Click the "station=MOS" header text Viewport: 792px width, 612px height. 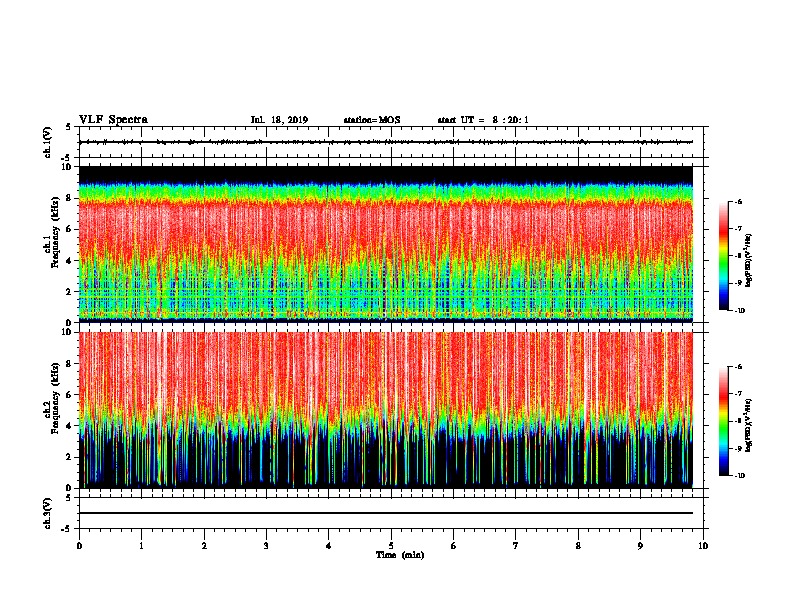click(x=372, y=120)
